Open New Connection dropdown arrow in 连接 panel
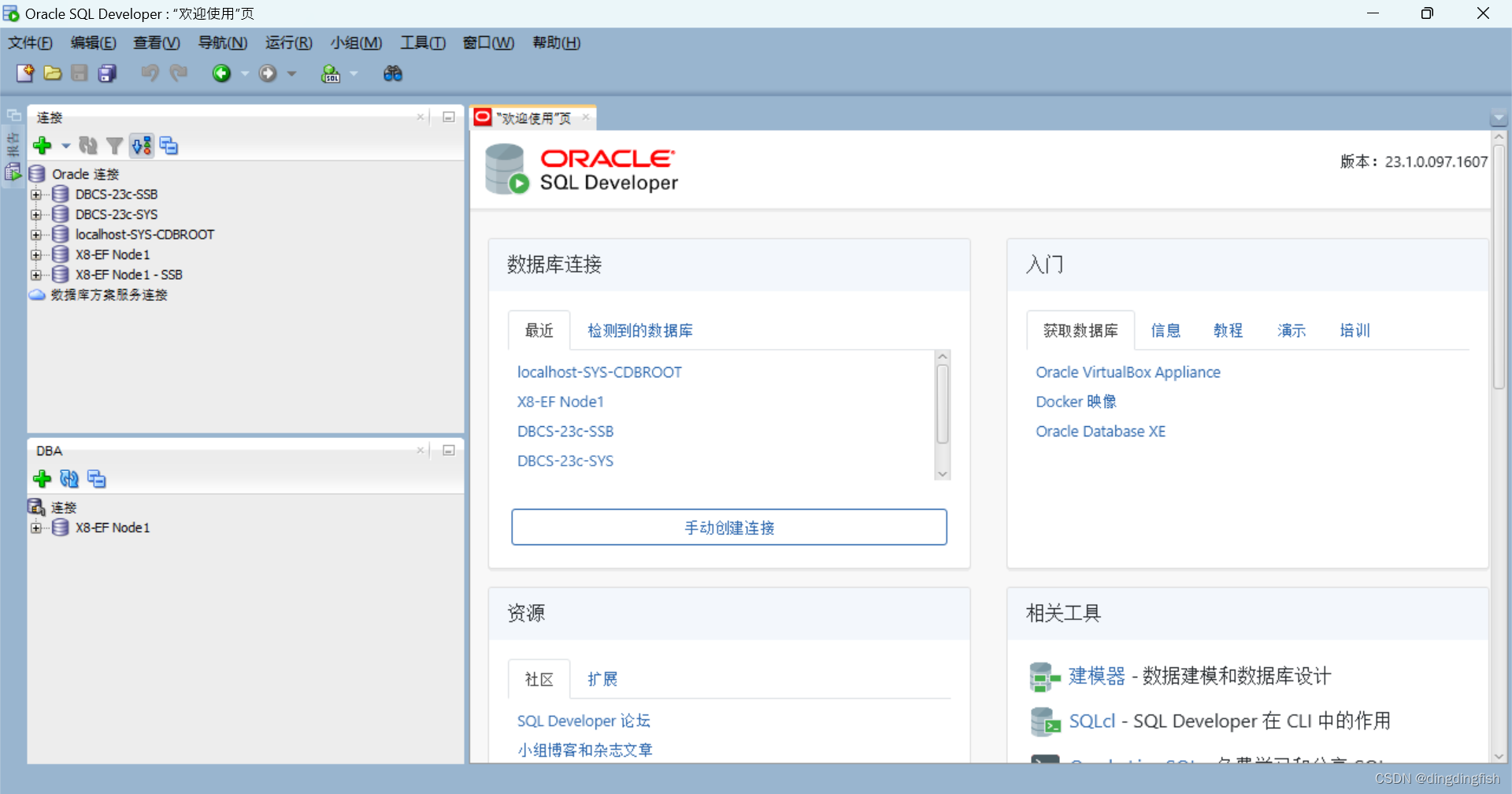This screenshot has height=794, width=1512. (65, 146)
